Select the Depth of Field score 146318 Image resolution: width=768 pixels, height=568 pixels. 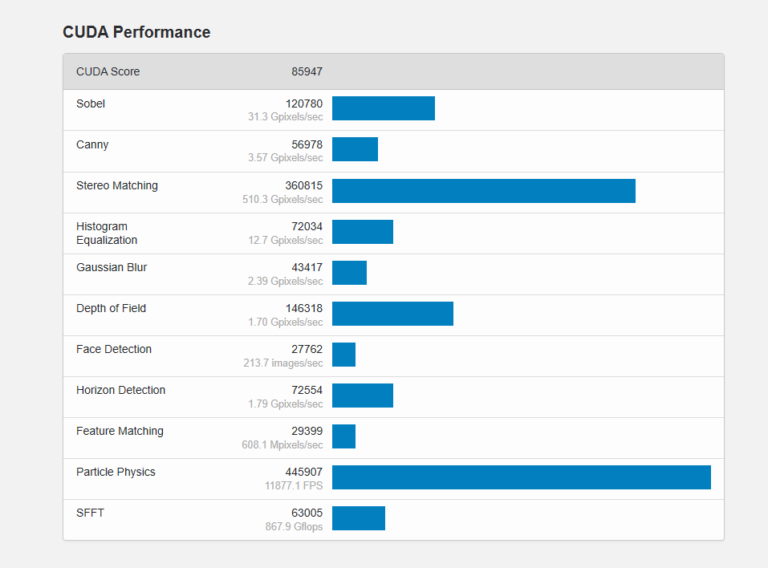[303, 309]
